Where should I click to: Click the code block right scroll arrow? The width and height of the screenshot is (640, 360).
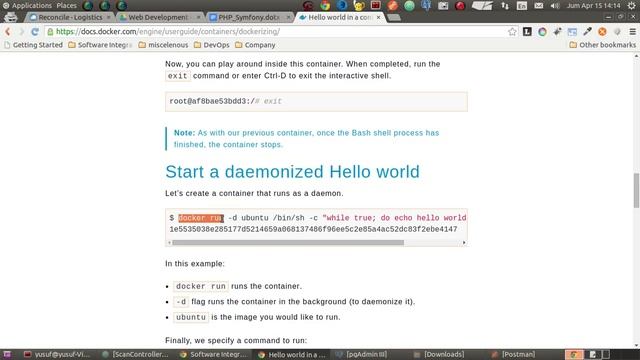click(x=464, y=242)
